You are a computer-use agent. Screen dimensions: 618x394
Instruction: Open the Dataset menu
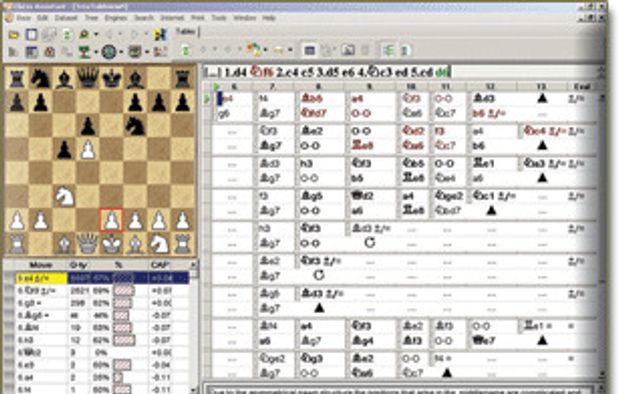tap(66, 18)
